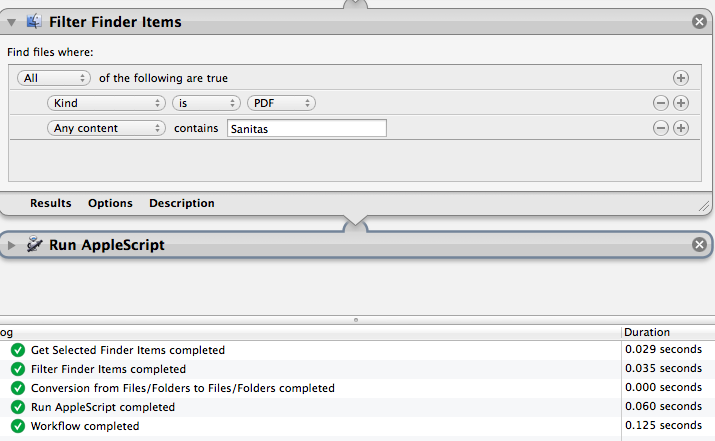Click the Run AppleScript action icon

click(34, 244)
